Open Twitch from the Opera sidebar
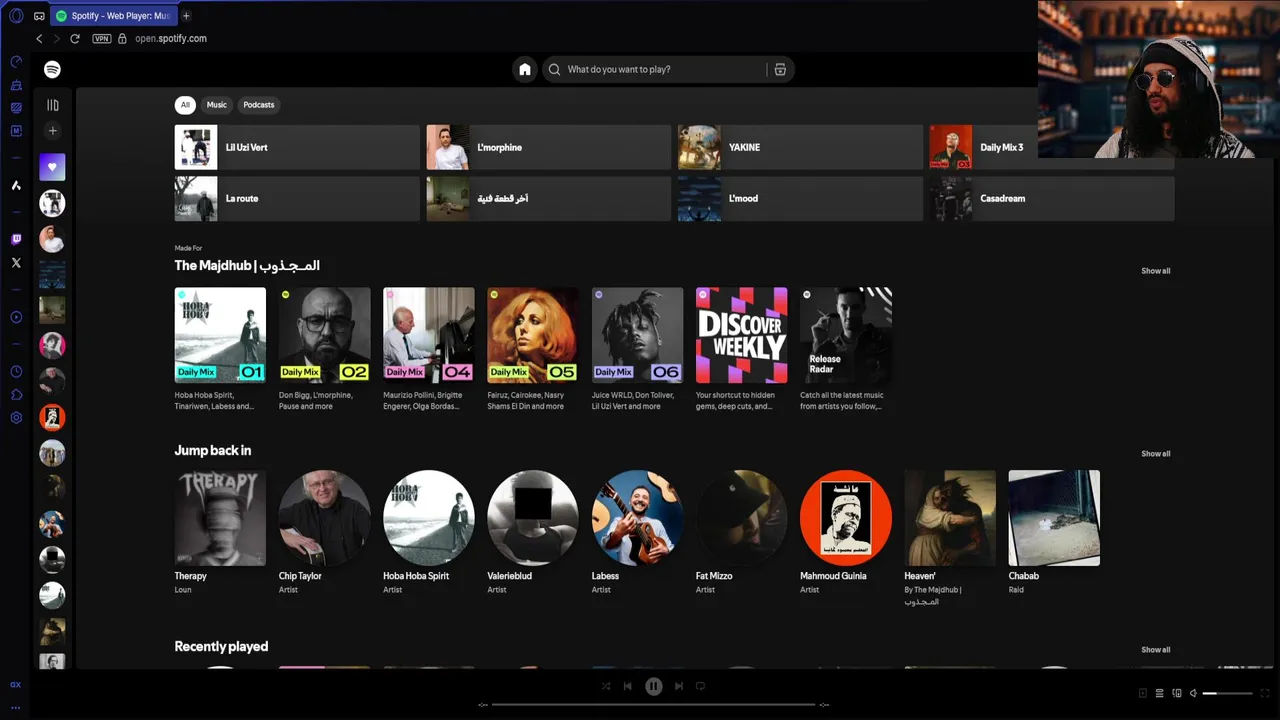This screenshot has height=720, width=1280. coord(16,240)
